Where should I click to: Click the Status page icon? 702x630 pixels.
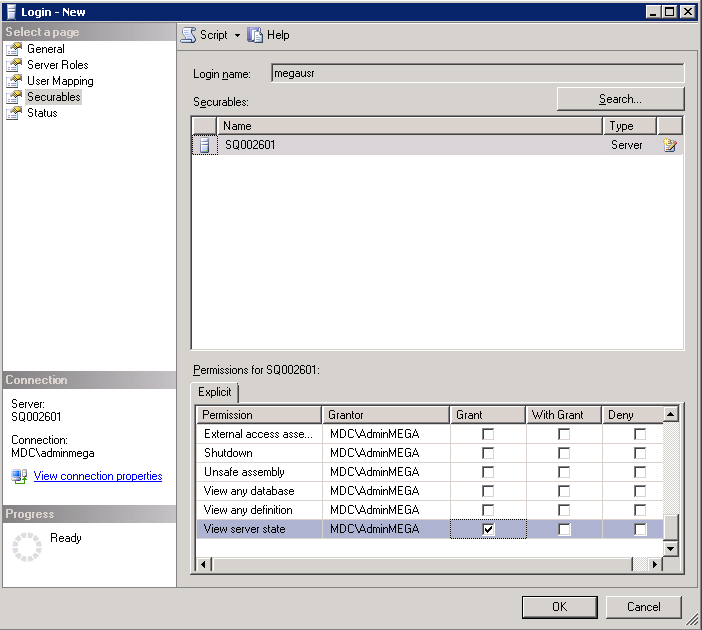click(15, 113)
